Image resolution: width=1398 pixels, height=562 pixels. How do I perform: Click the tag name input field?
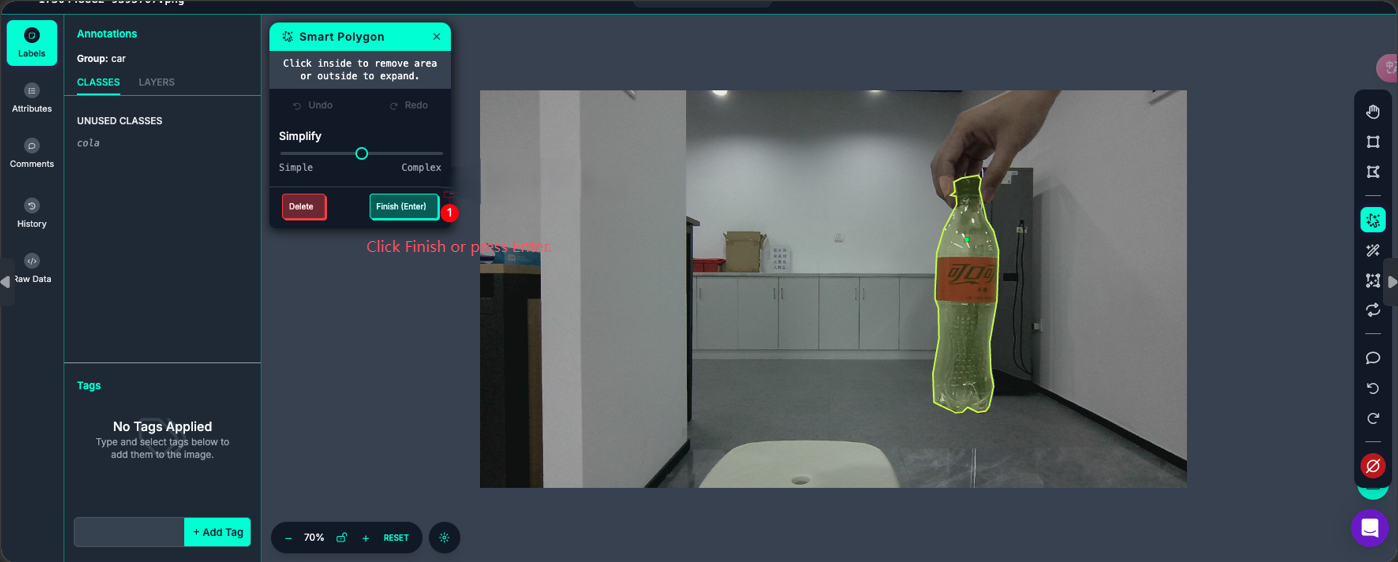pos(129,532)
